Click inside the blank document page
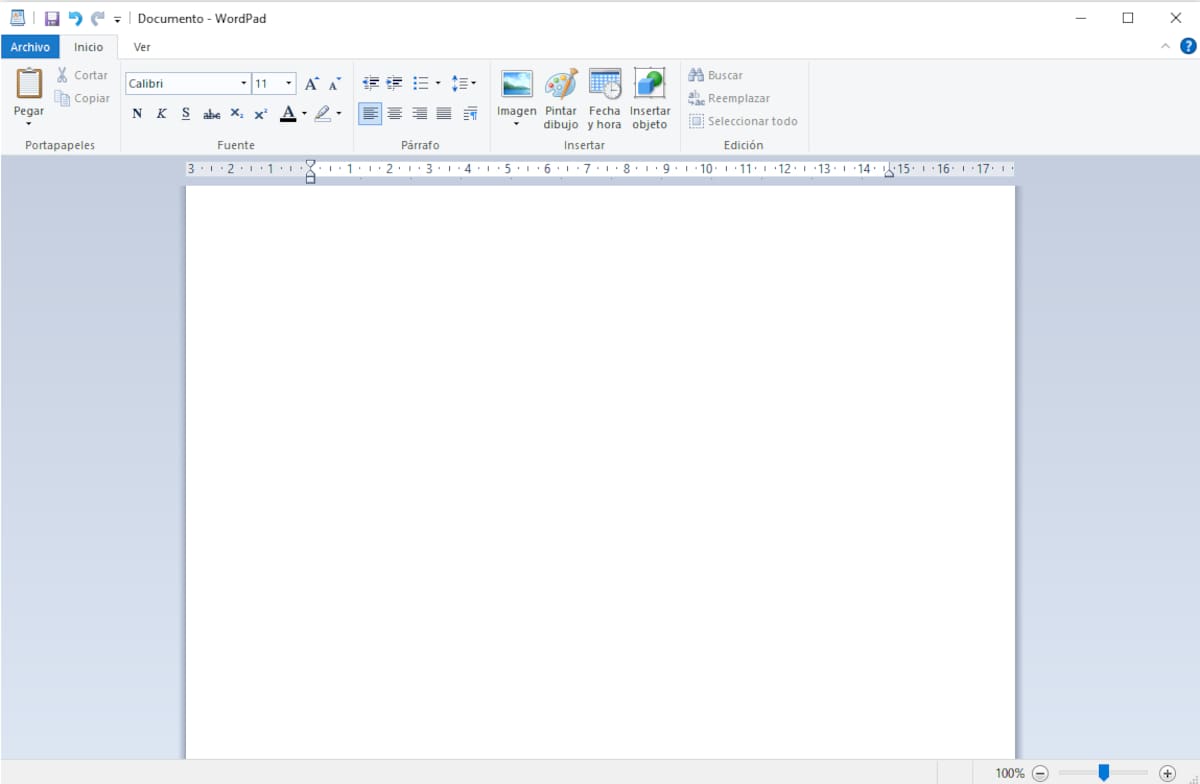1200x784 pixels. (x=600, y=472)
